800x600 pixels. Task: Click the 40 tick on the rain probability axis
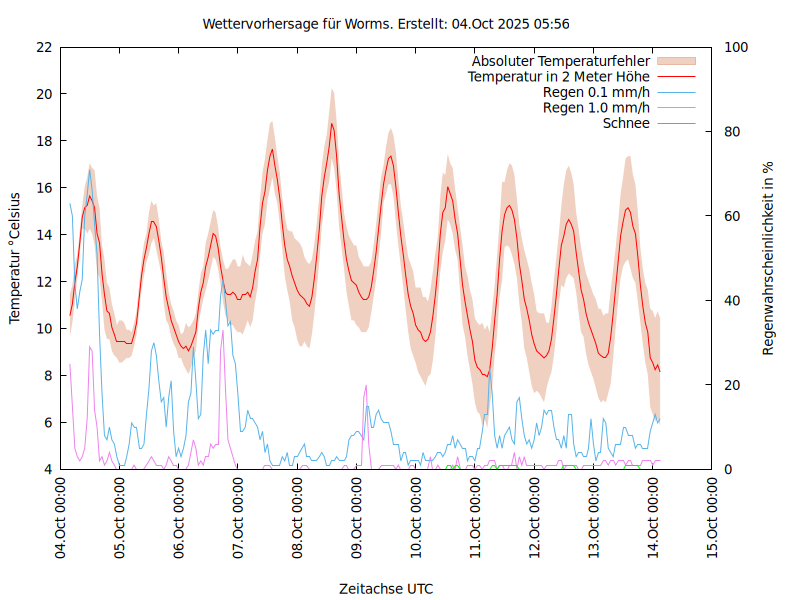coord(730,301)
